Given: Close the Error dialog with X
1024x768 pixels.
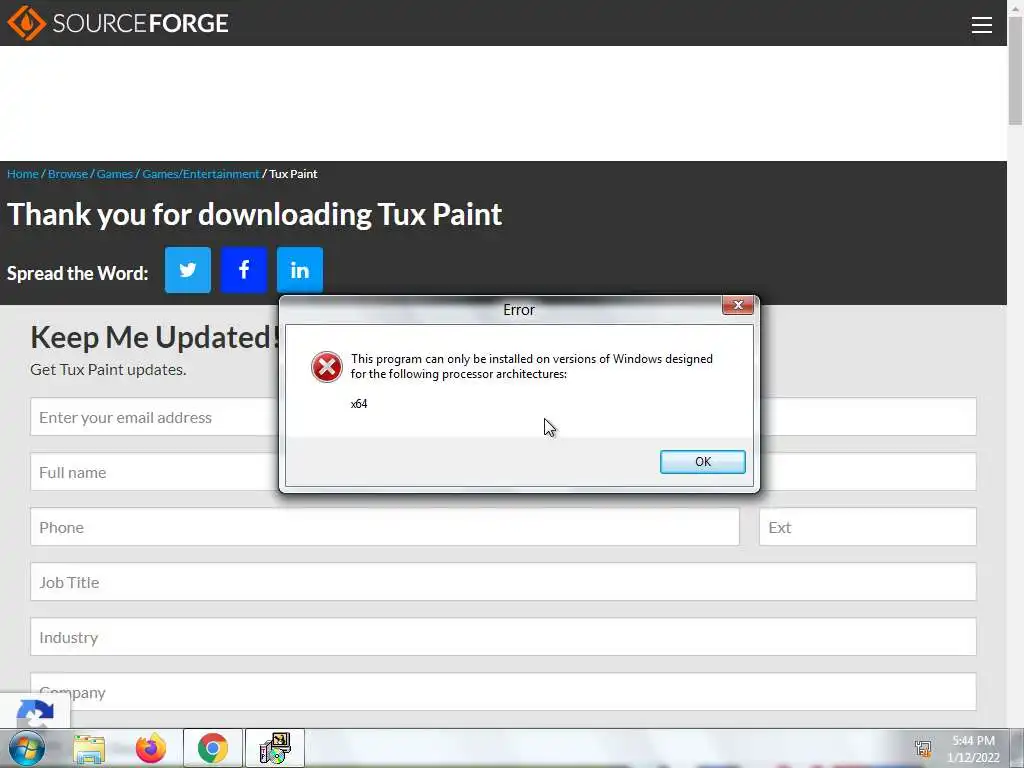Looking at the screenshot, I should (x=738, y=305).
